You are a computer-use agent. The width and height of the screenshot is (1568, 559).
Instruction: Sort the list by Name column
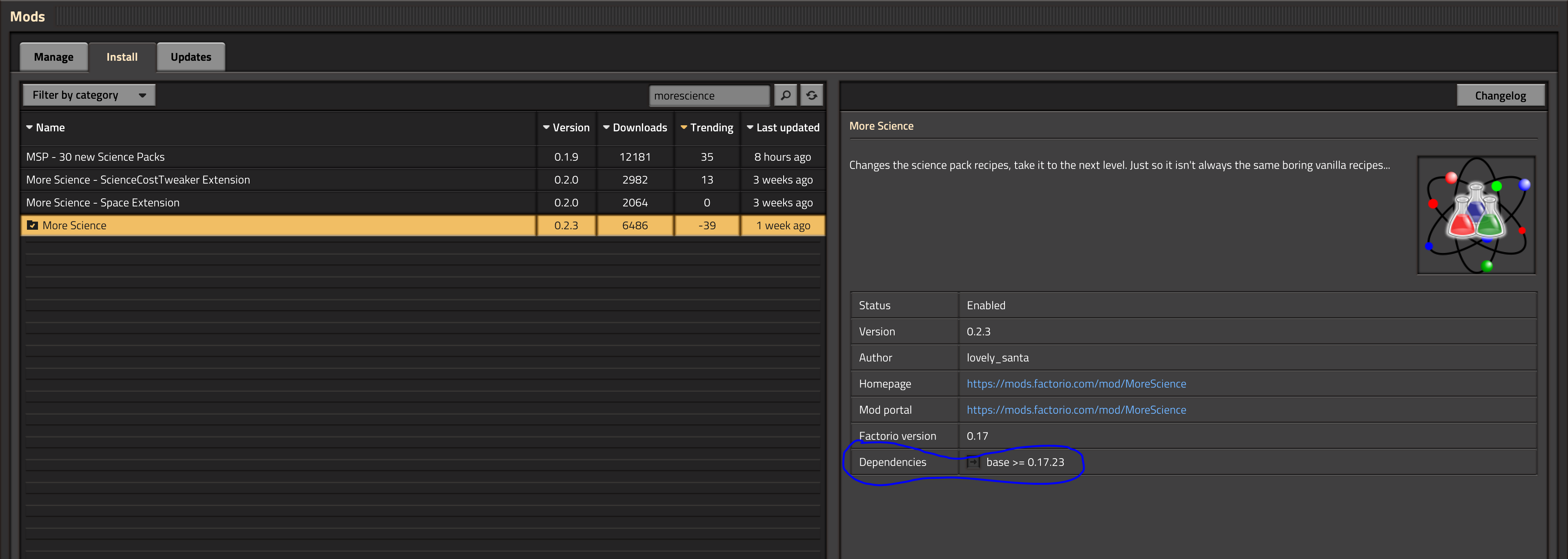point(46,128)
